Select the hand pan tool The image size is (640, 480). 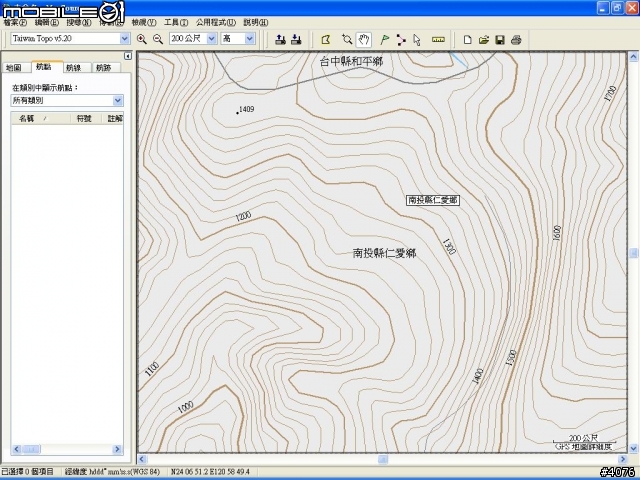click(364, 39)
